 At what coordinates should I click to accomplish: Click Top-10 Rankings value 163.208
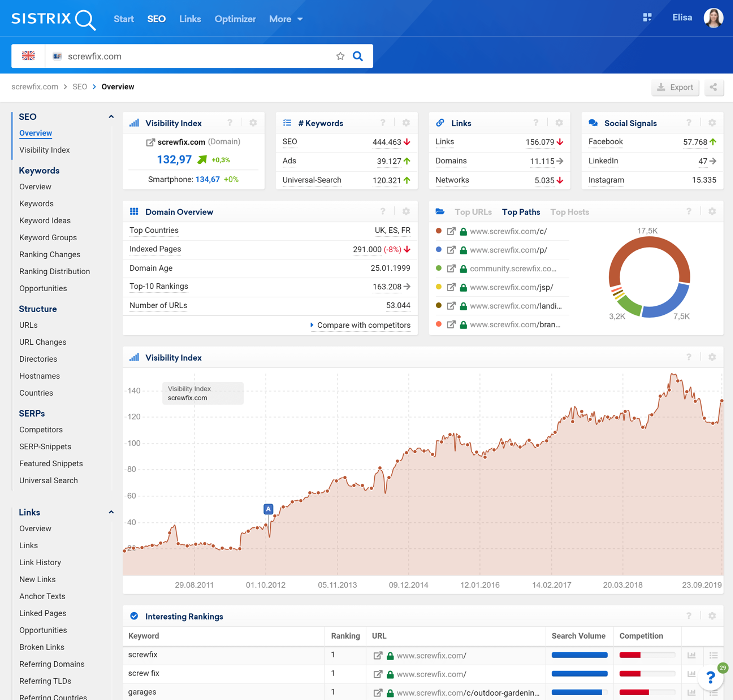pos(387,287)
